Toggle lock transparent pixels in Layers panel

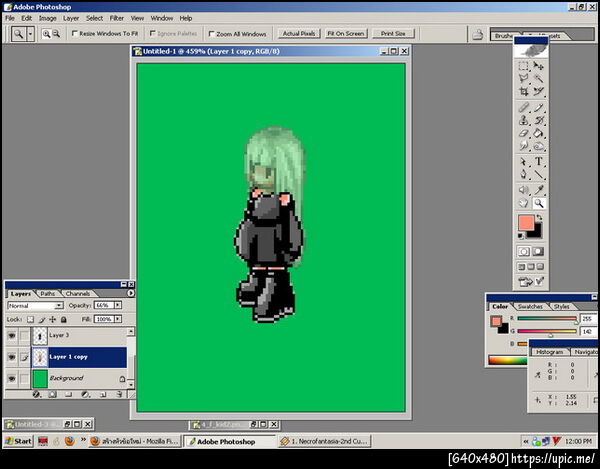[30, 319]
